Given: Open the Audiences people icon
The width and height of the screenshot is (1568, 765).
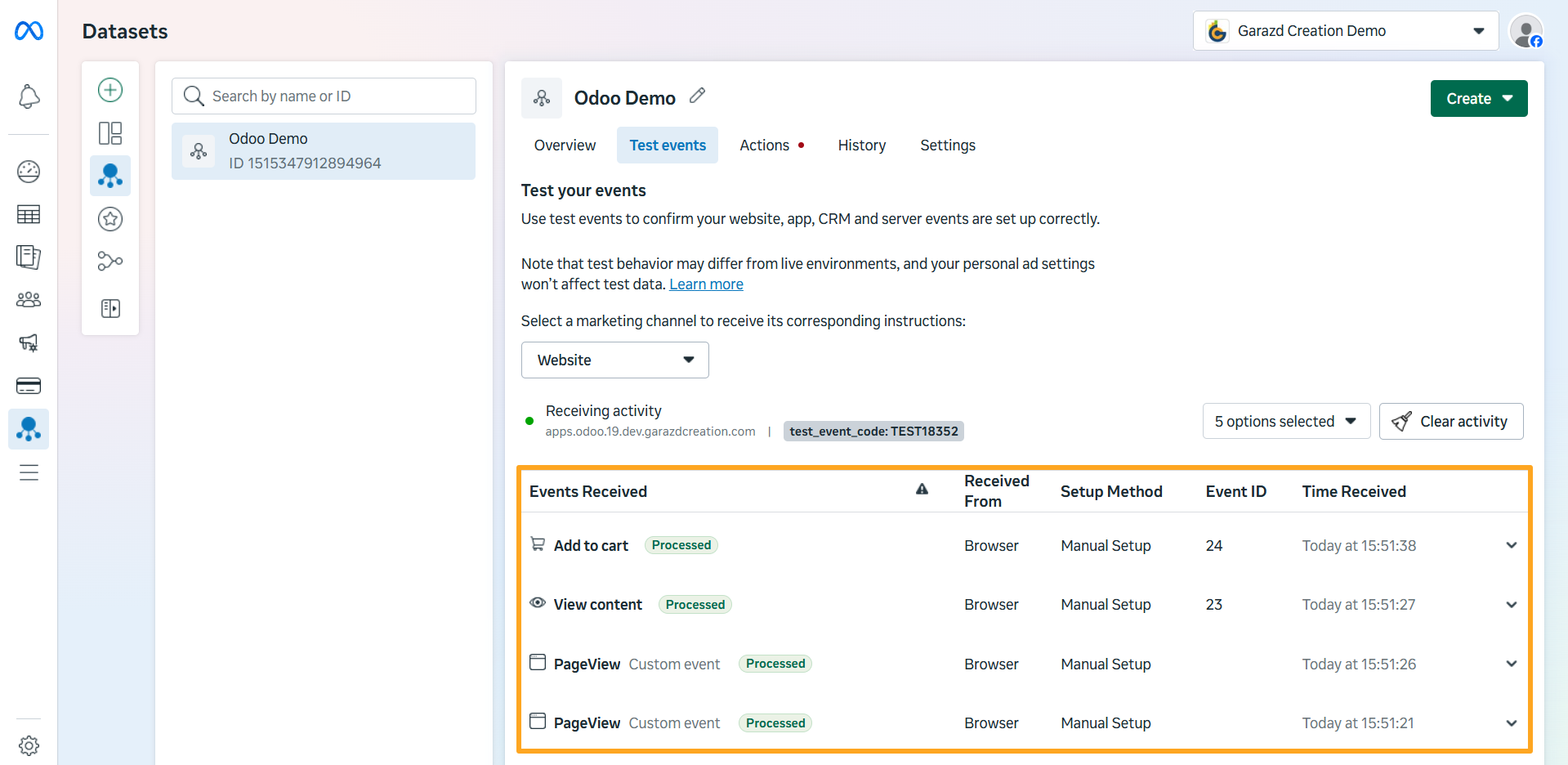Looking at the screenshot, I should [x=29, y=300].
